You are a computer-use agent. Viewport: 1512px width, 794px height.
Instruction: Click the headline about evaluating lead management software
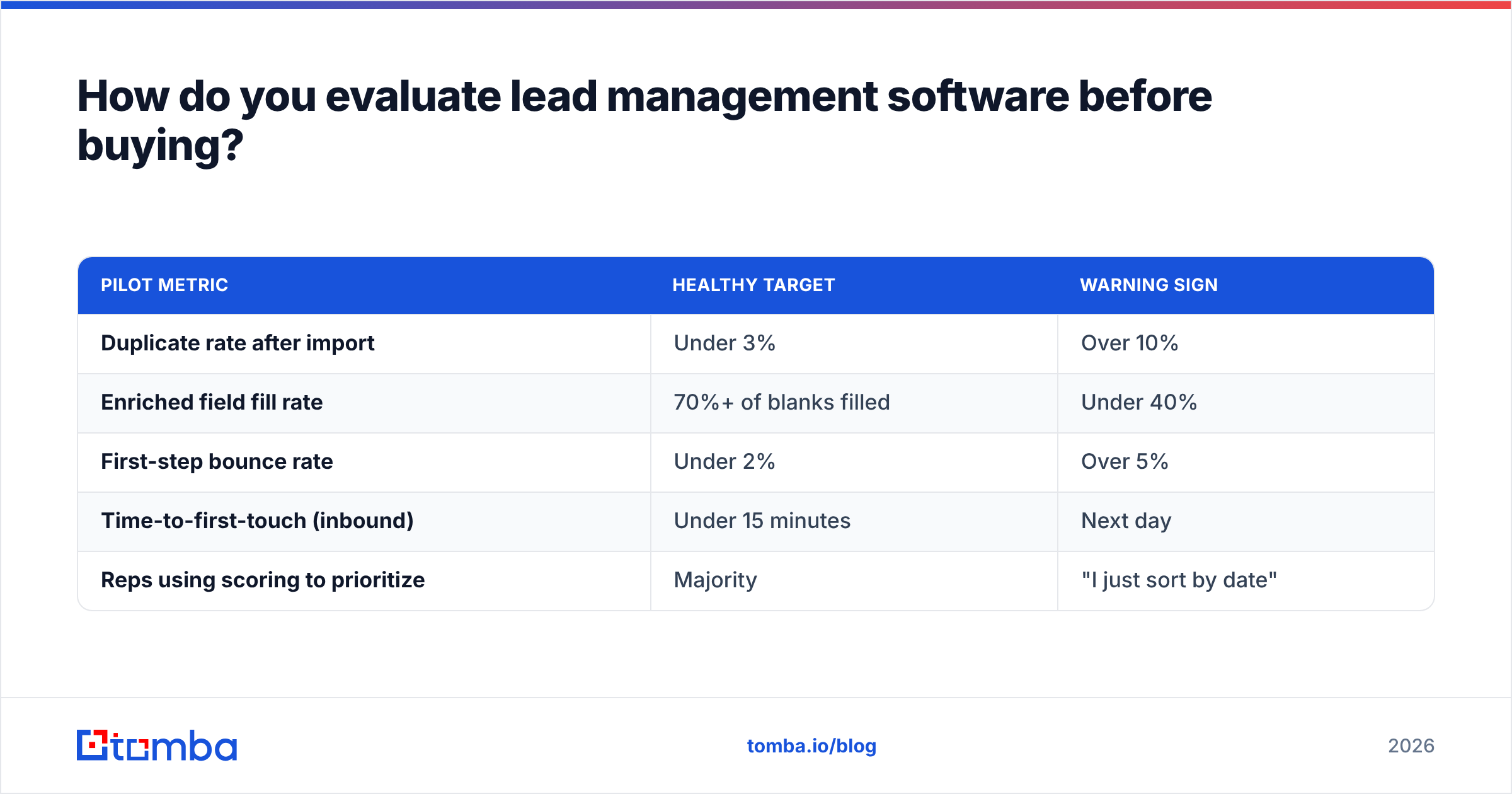644,120
